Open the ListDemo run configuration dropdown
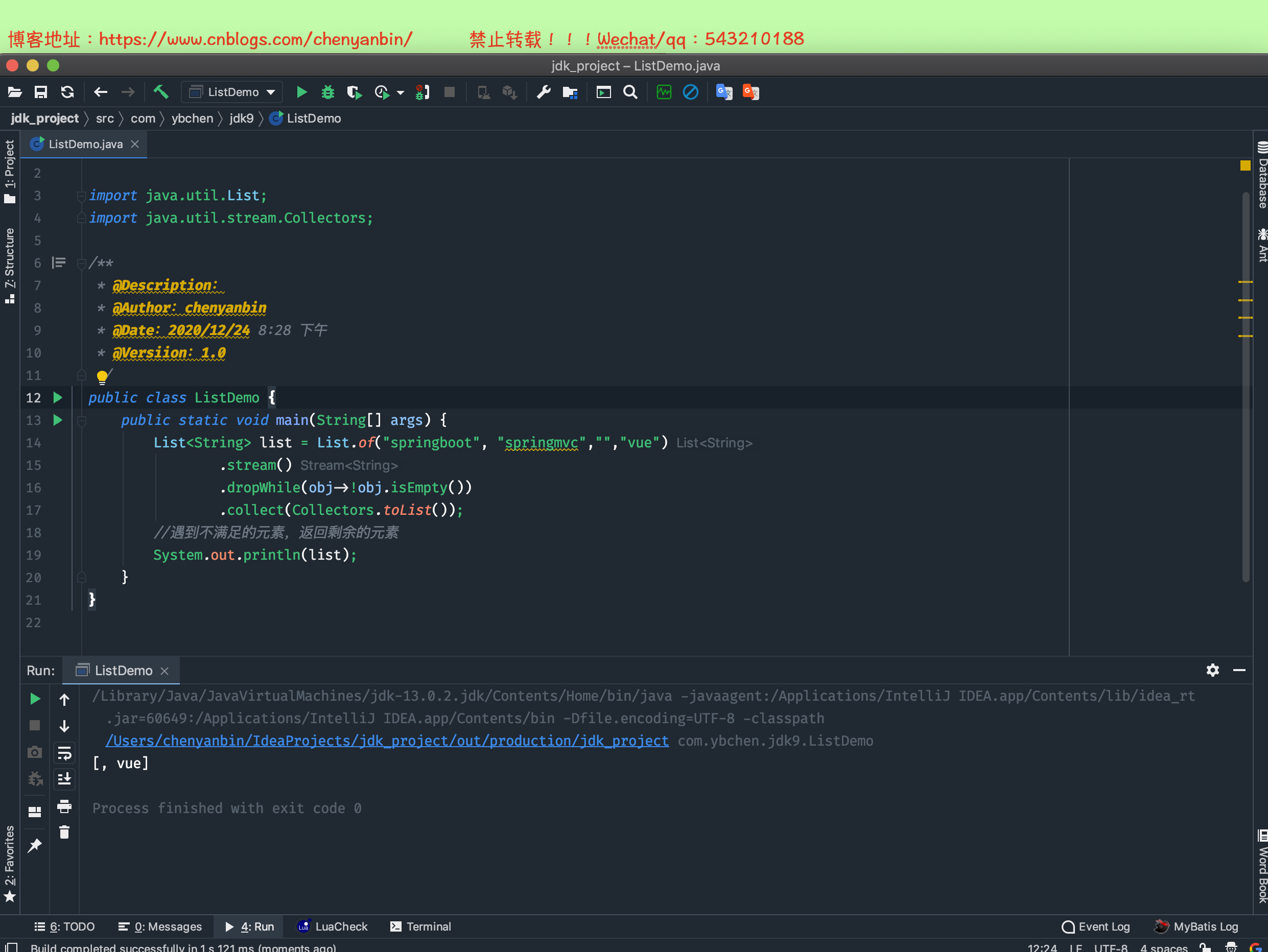 click(x=232, y=92)
